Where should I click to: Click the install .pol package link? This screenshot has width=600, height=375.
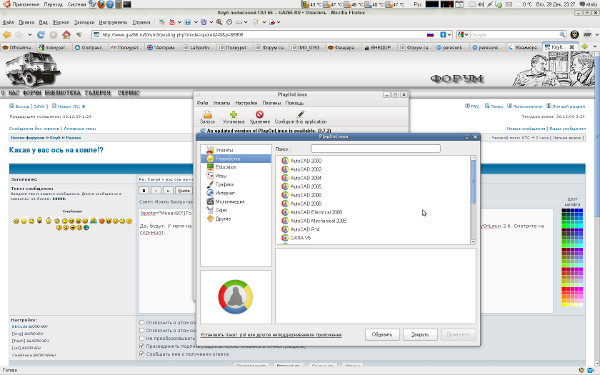[x=271, y=335]
